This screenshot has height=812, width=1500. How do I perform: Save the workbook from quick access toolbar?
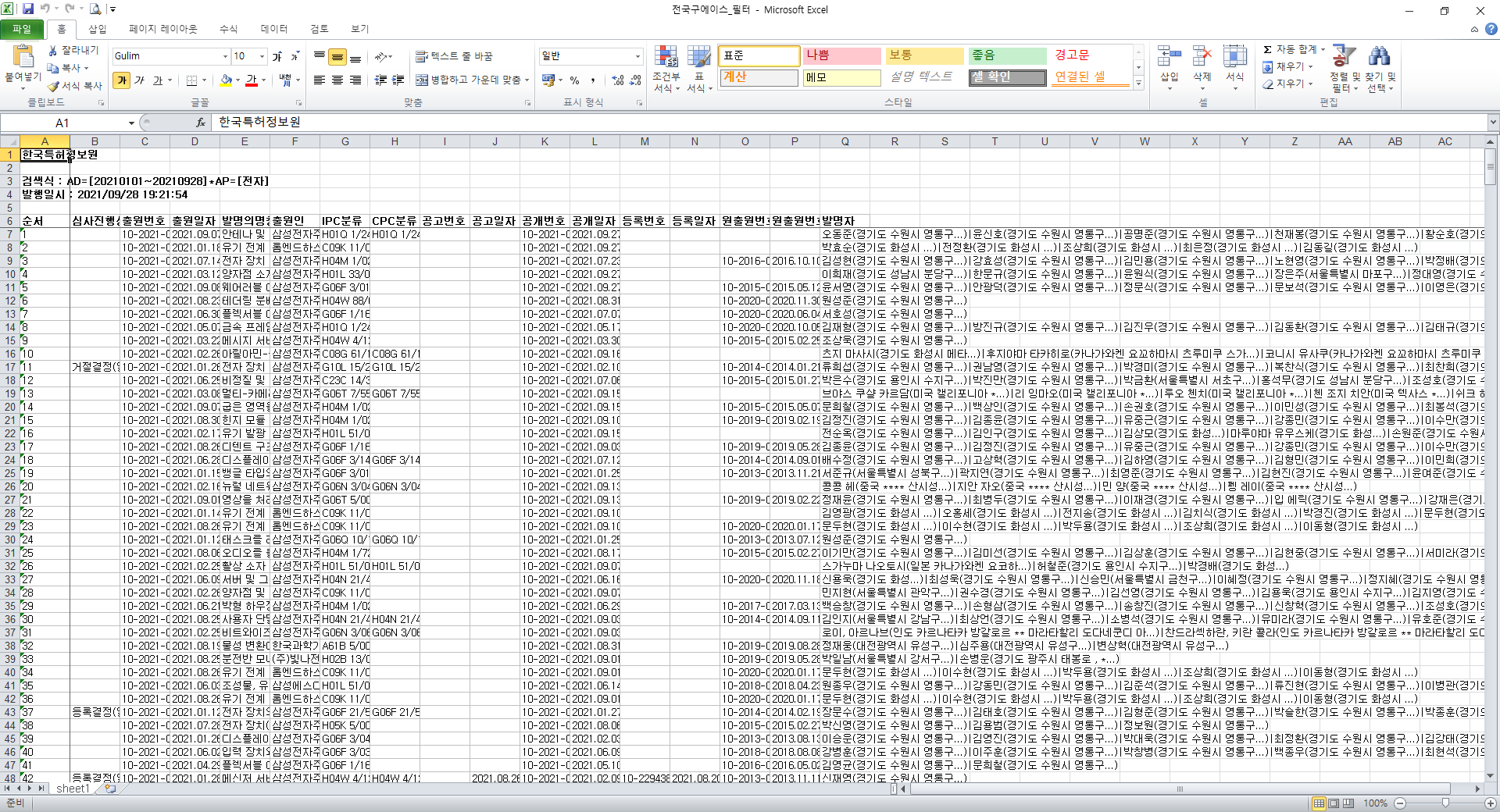tap(28, 9)
